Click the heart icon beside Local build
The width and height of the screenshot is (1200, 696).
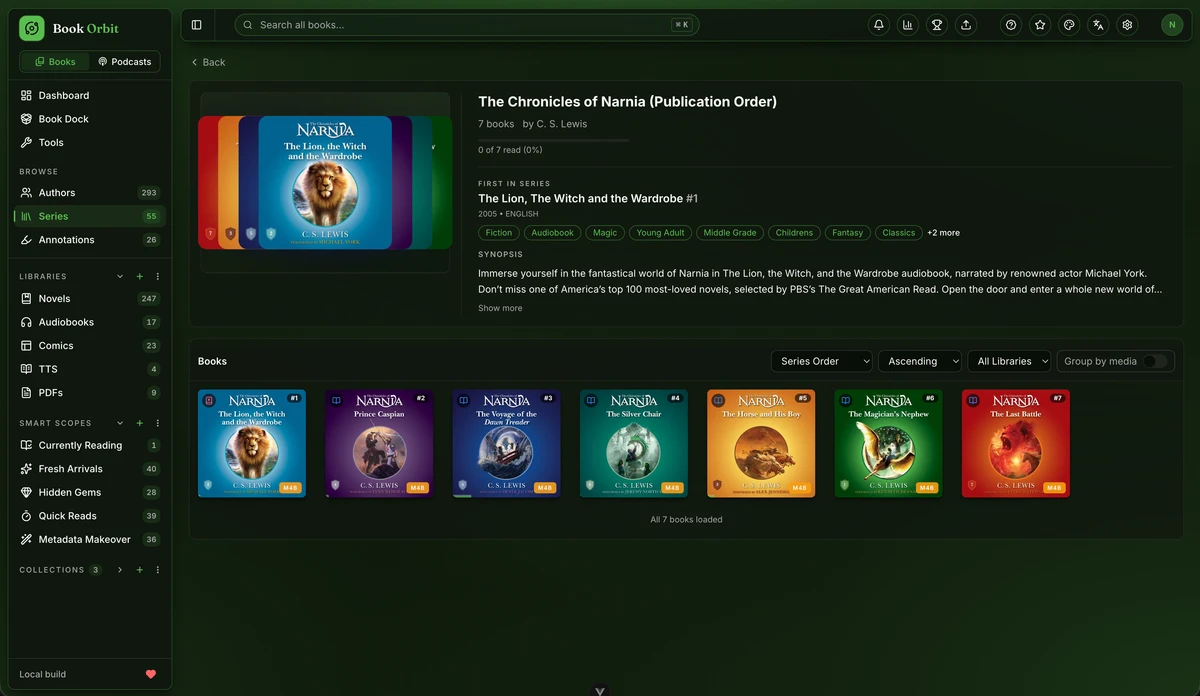click(151, 674)
